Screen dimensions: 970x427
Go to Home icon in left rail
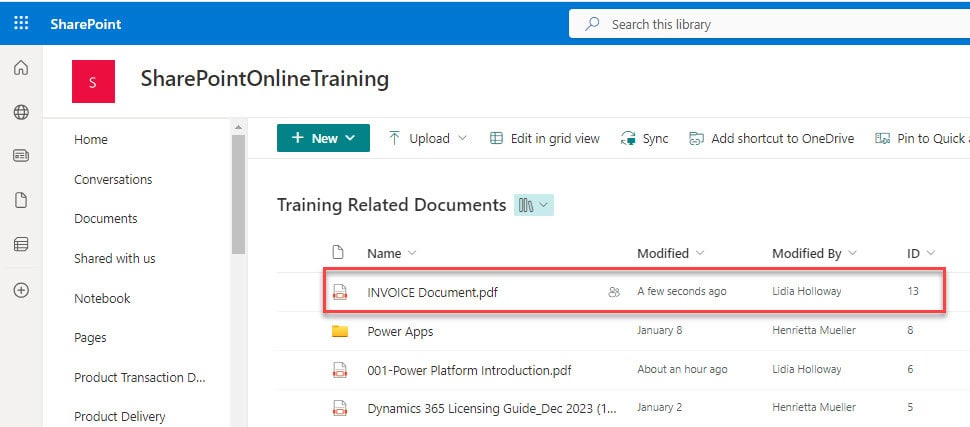pyautogui.click(x=21, y=67)
